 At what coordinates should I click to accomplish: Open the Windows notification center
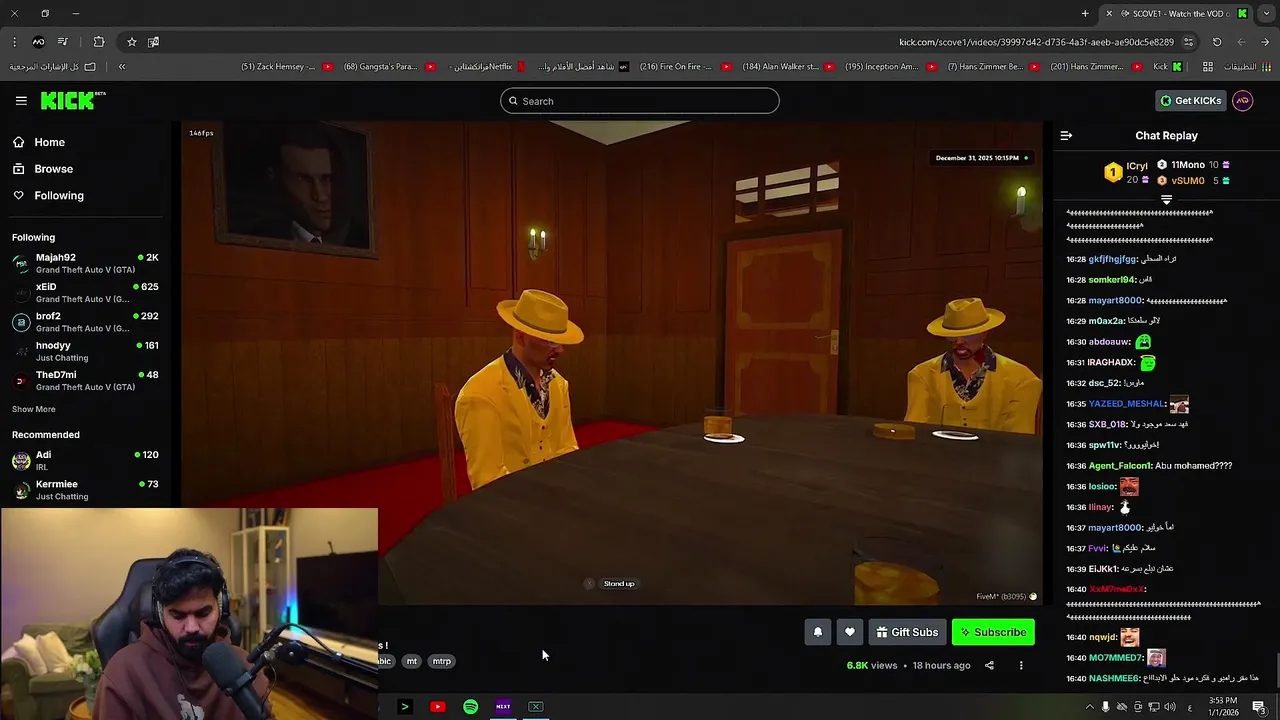coord(1259,707)
